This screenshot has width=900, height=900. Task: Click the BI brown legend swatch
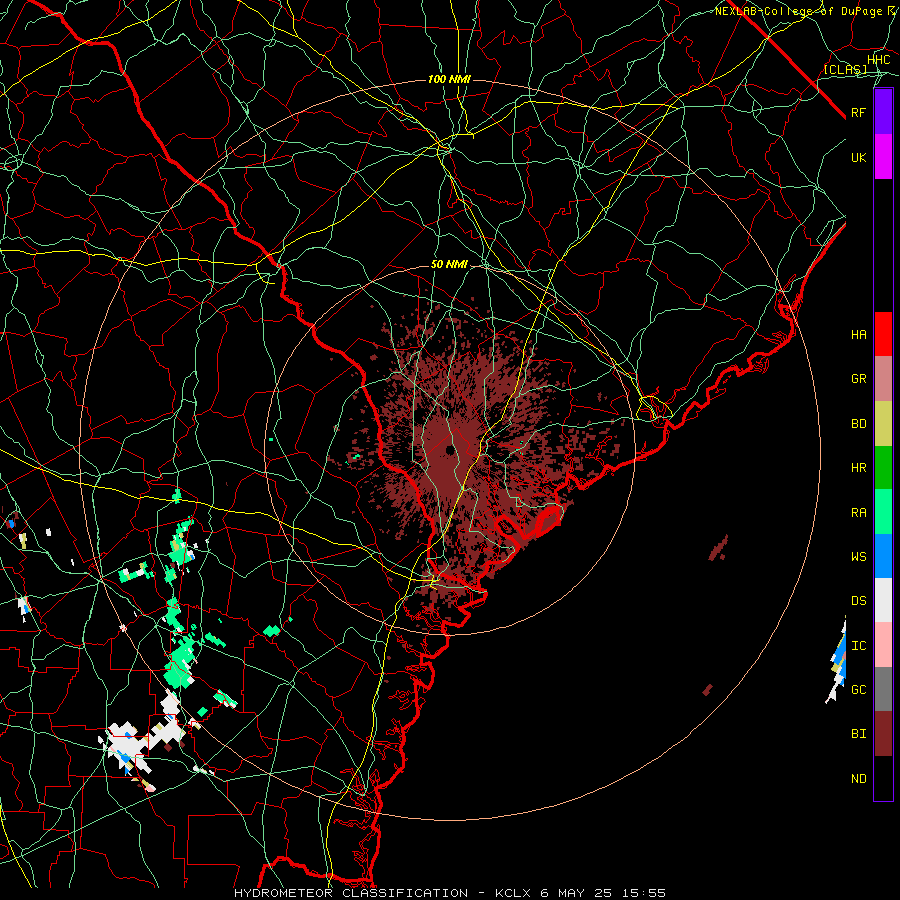pyautogui.click(x=883, y=734)
